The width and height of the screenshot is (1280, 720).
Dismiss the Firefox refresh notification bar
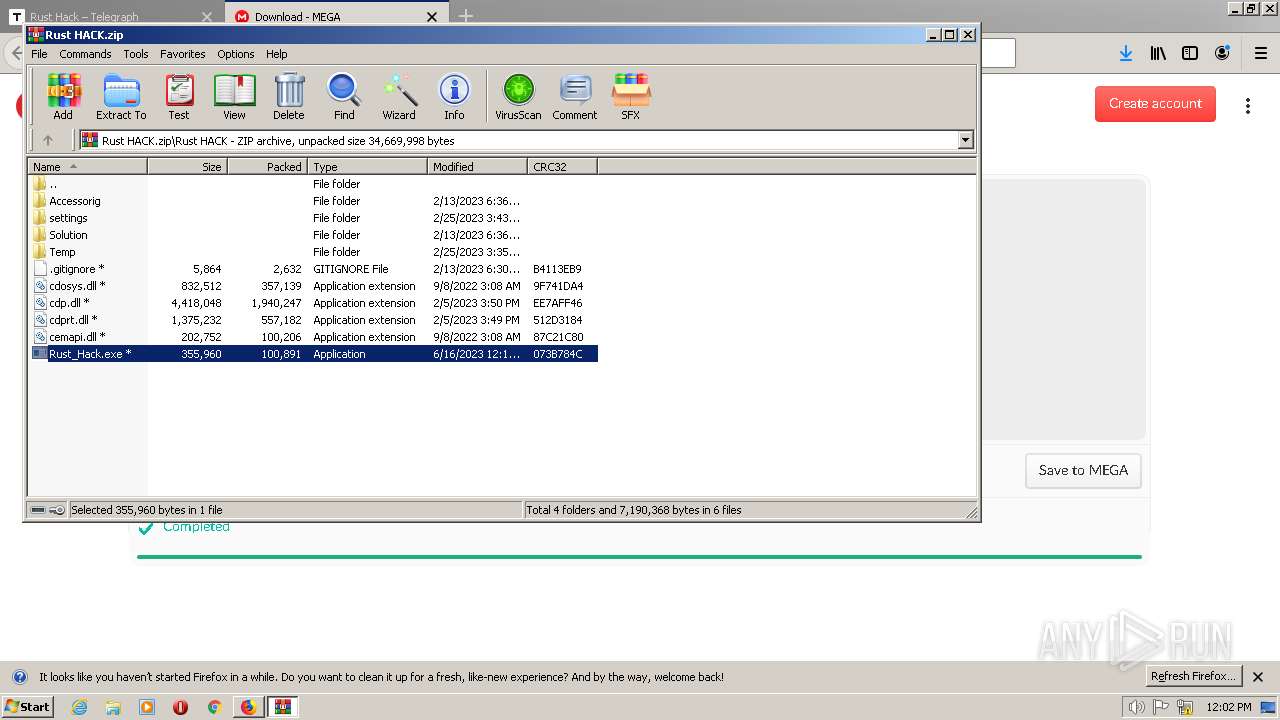pyautogui.click(x=1258, y=677)
